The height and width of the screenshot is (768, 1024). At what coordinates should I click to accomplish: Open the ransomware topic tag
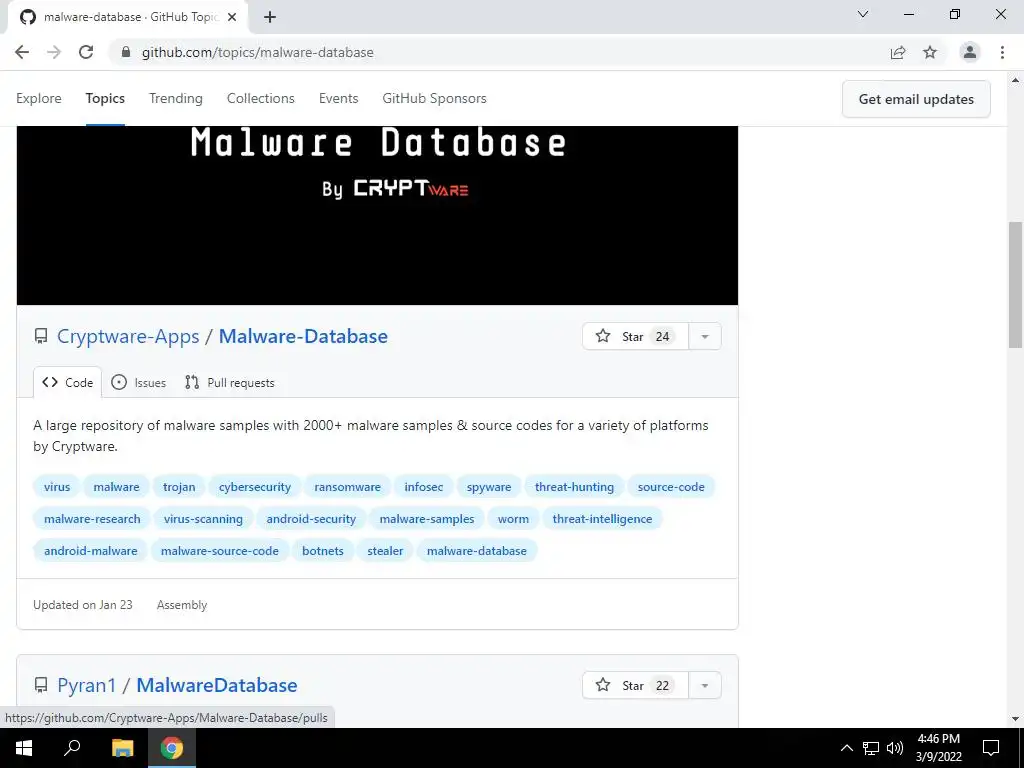pos(347,487)
